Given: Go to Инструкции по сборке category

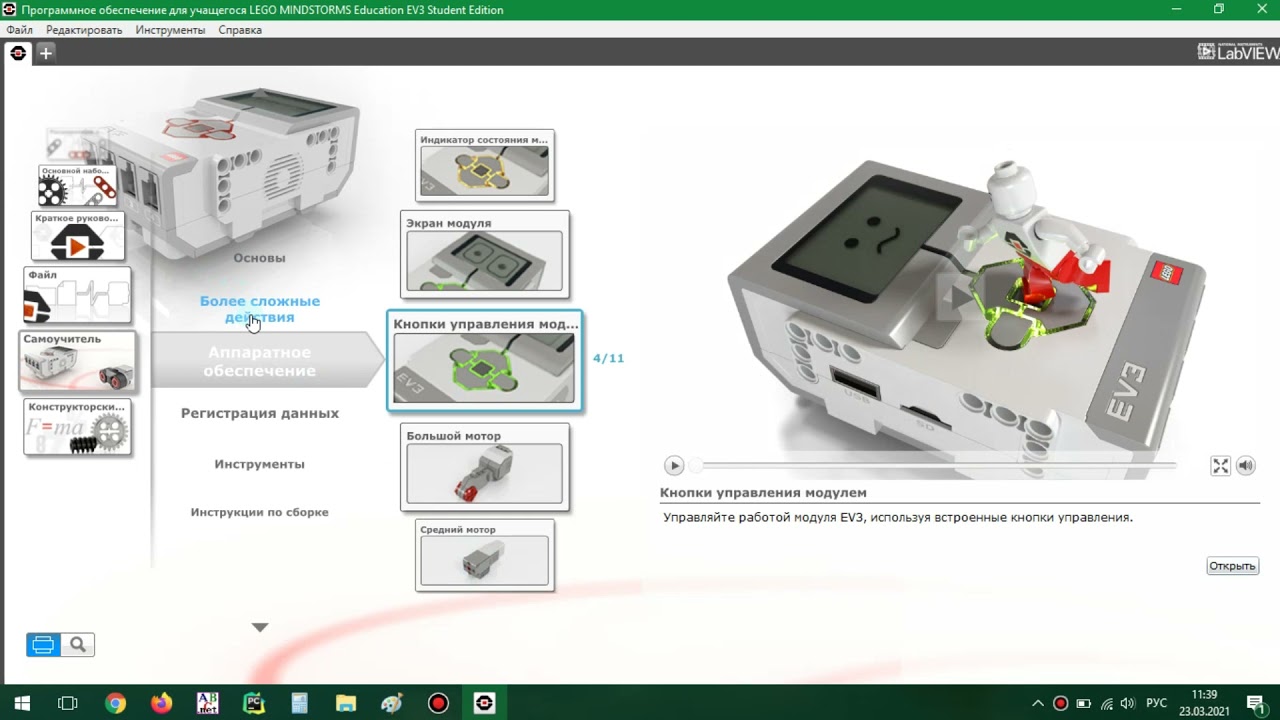Looking at the screenshot, I should coord(259,512).
